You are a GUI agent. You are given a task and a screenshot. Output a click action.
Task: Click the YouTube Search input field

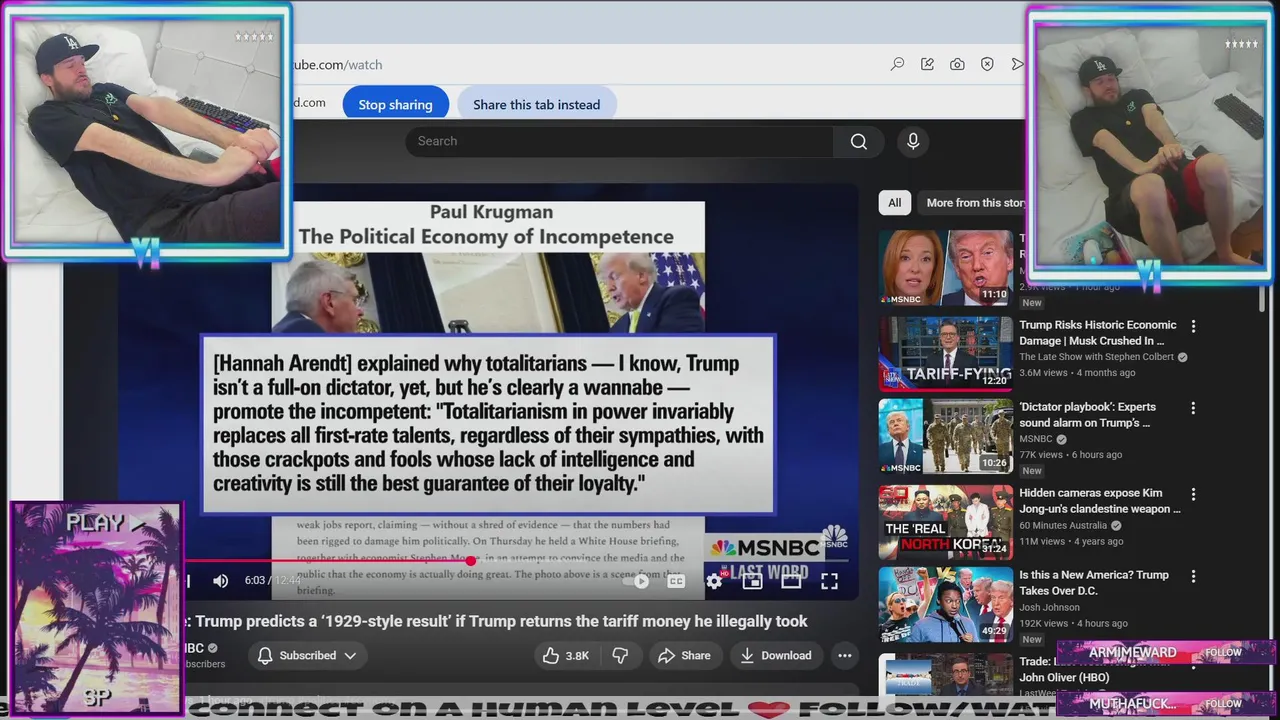pos(620,141)
